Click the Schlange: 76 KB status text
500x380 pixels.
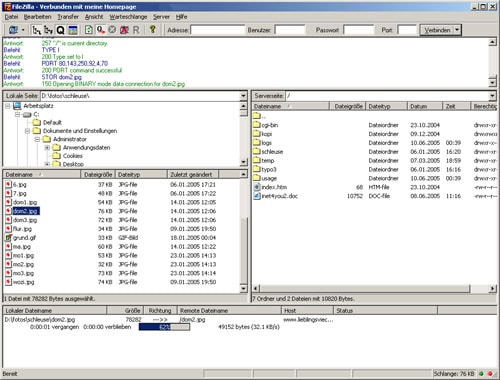coord(454,374)
